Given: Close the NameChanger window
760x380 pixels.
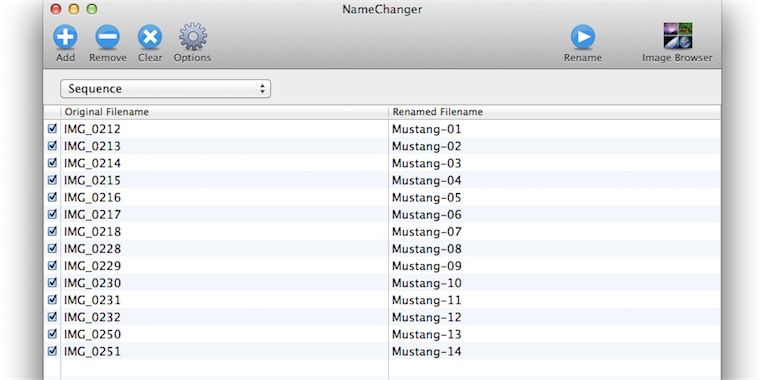Looking at the screenshot, I should [56, 9].
